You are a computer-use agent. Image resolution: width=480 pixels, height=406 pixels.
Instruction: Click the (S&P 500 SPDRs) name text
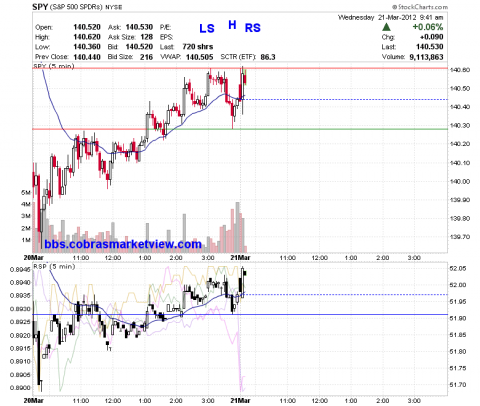coord(77,7)
